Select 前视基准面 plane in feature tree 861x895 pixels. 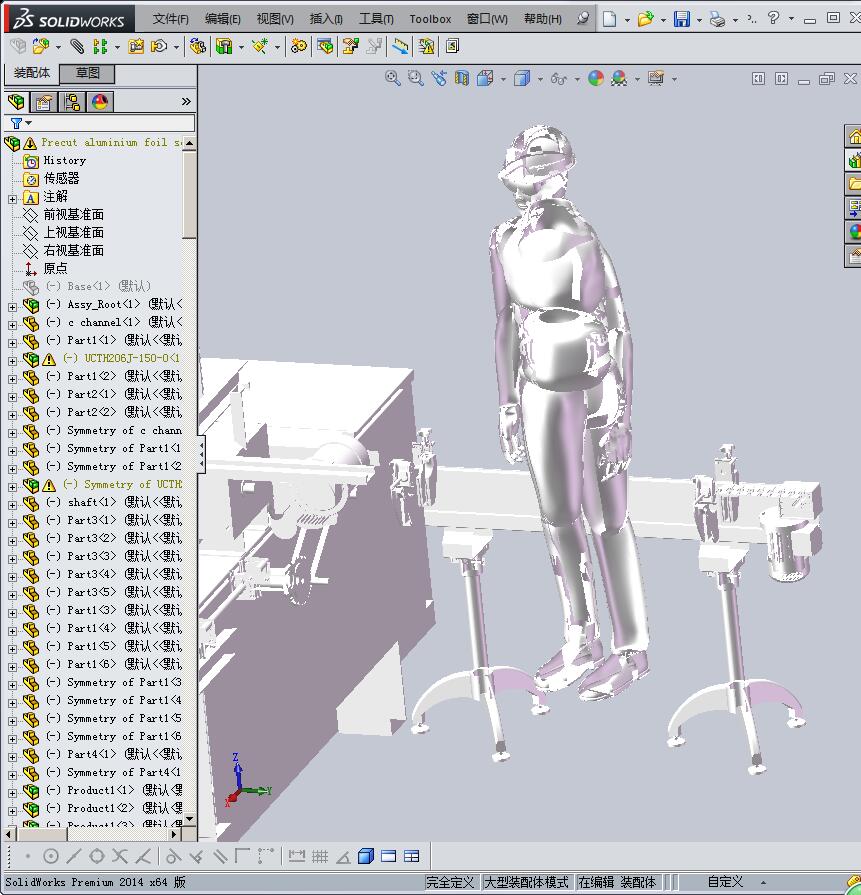73,215
